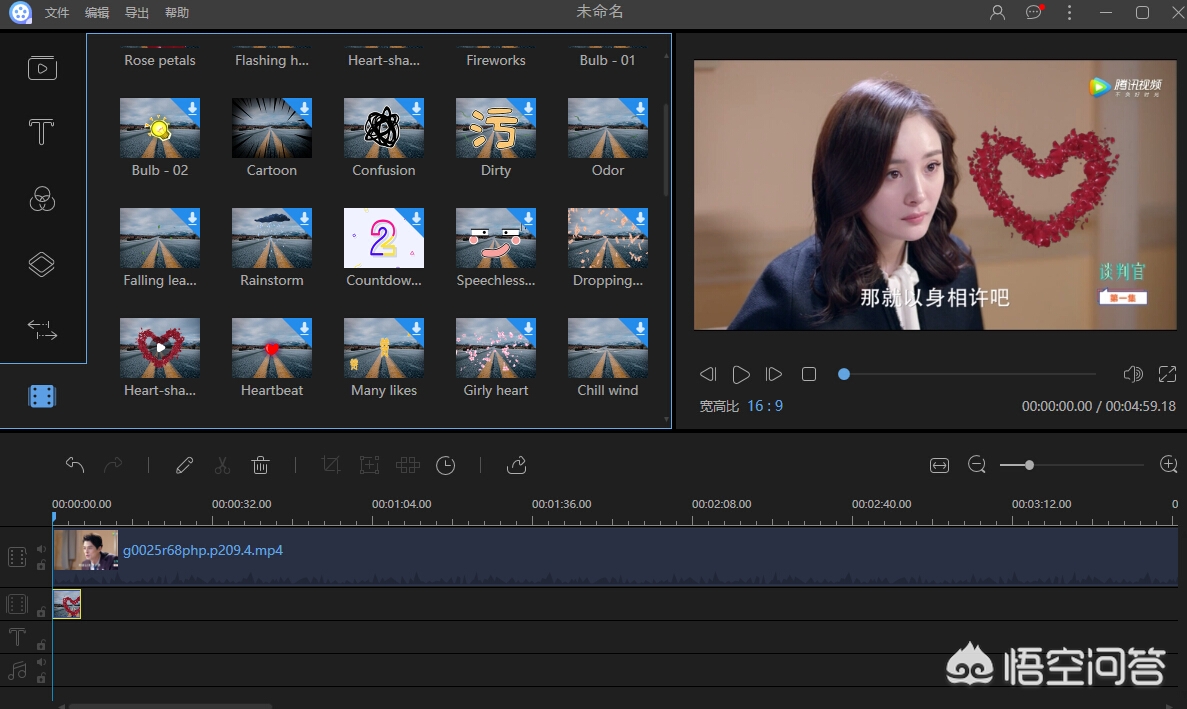Mute the music track speaker
1187x709 pixels.
[42, 662]
